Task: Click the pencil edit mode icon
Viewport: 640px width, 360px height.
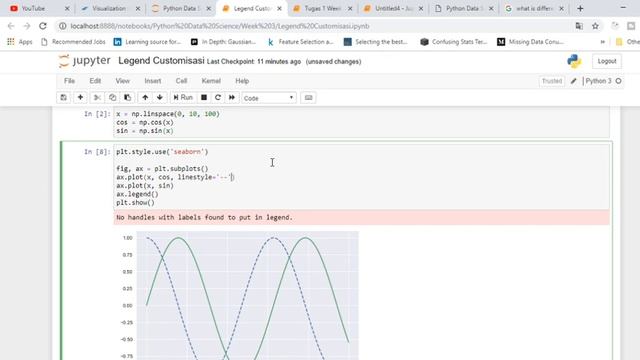Action: pos(573,81)
